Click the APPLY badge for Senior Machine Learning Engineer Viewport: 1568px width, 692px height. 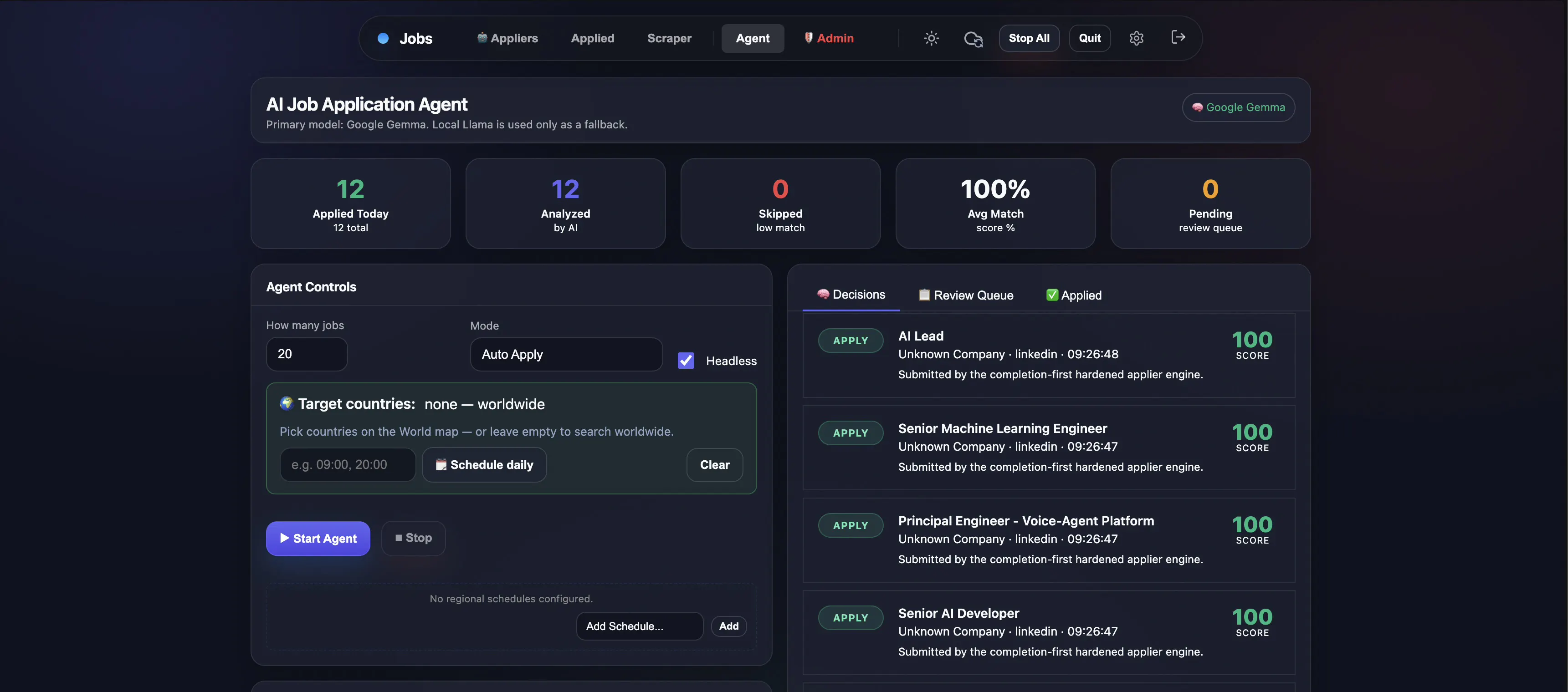click(x=851, y=433)
